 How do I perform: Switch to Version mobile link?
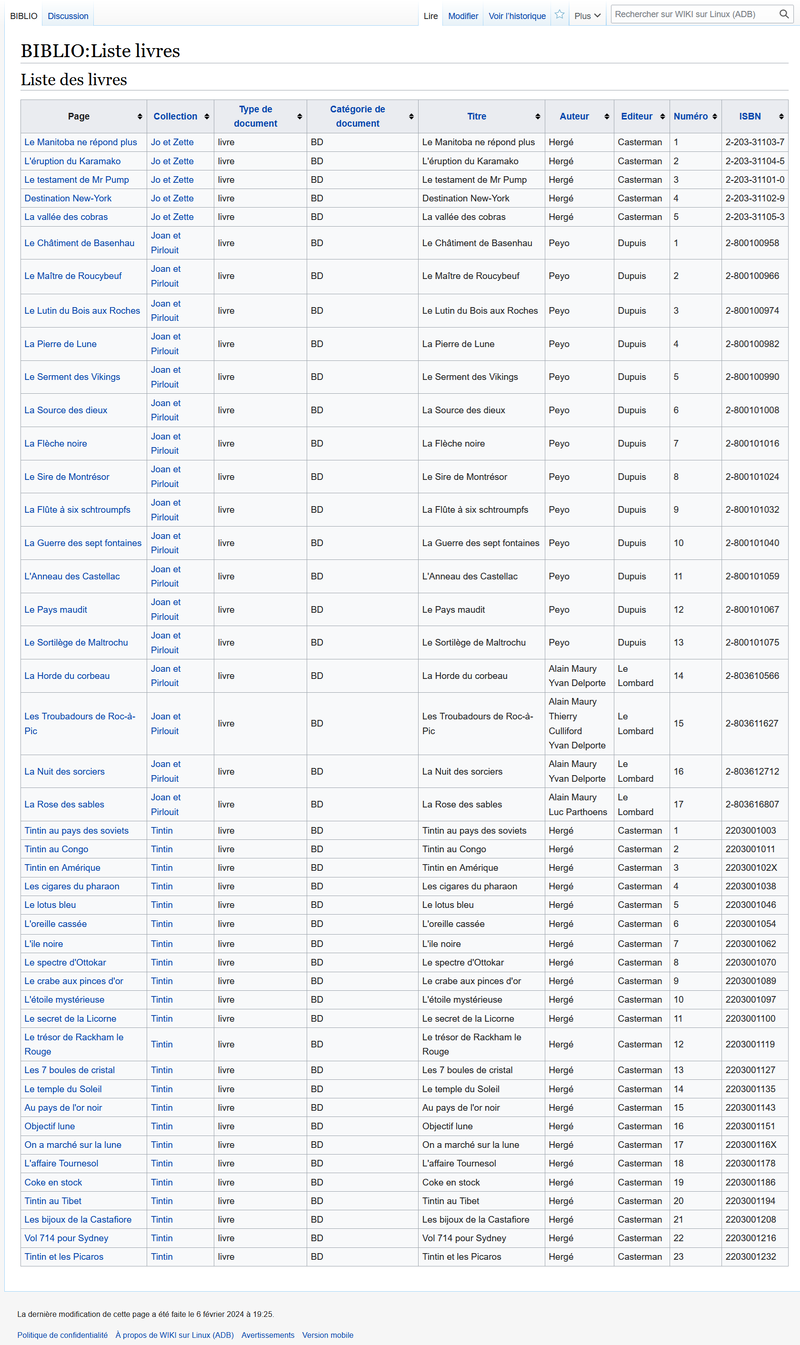(x=328, y=1335)
